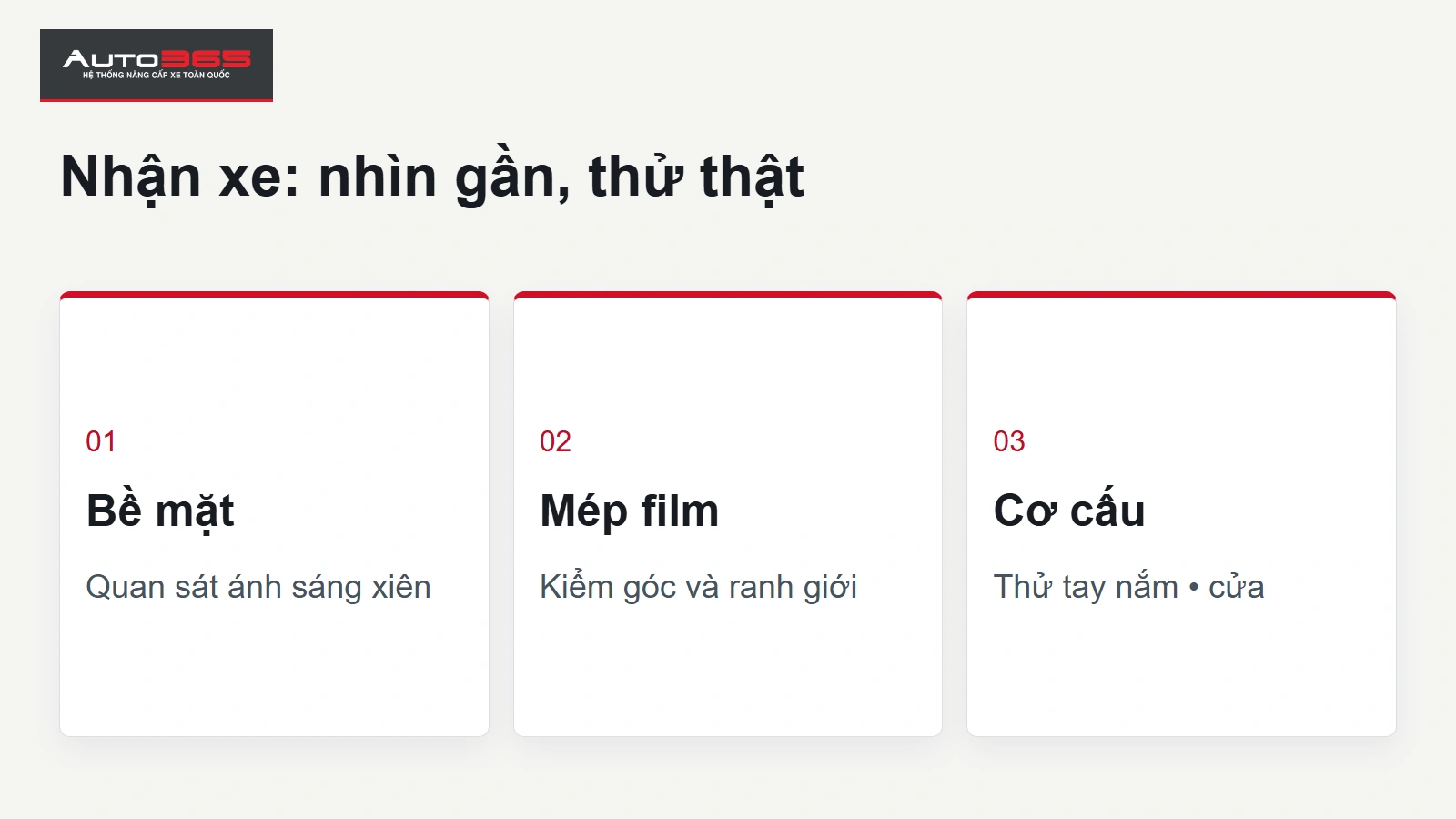Viewport: 1456px width, 819px height.
Task: Click the number 01 label
Action: [101, 441]
